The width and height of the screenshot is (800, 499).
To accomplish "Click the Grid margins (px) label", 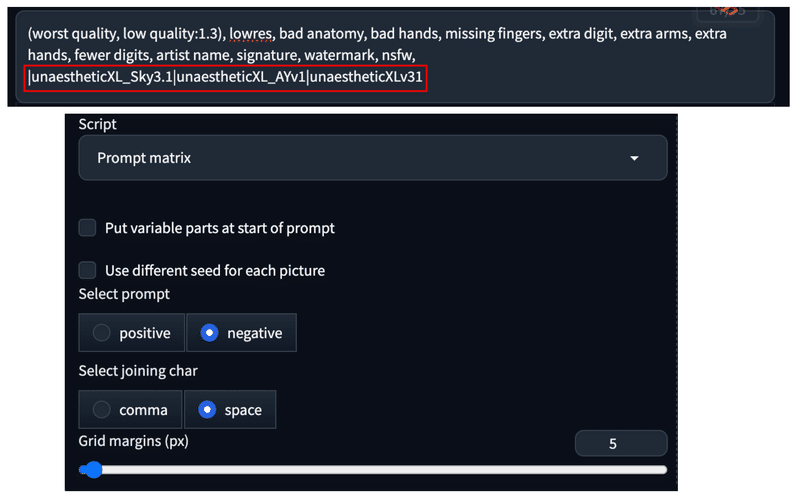I will (x=134, y=441).
